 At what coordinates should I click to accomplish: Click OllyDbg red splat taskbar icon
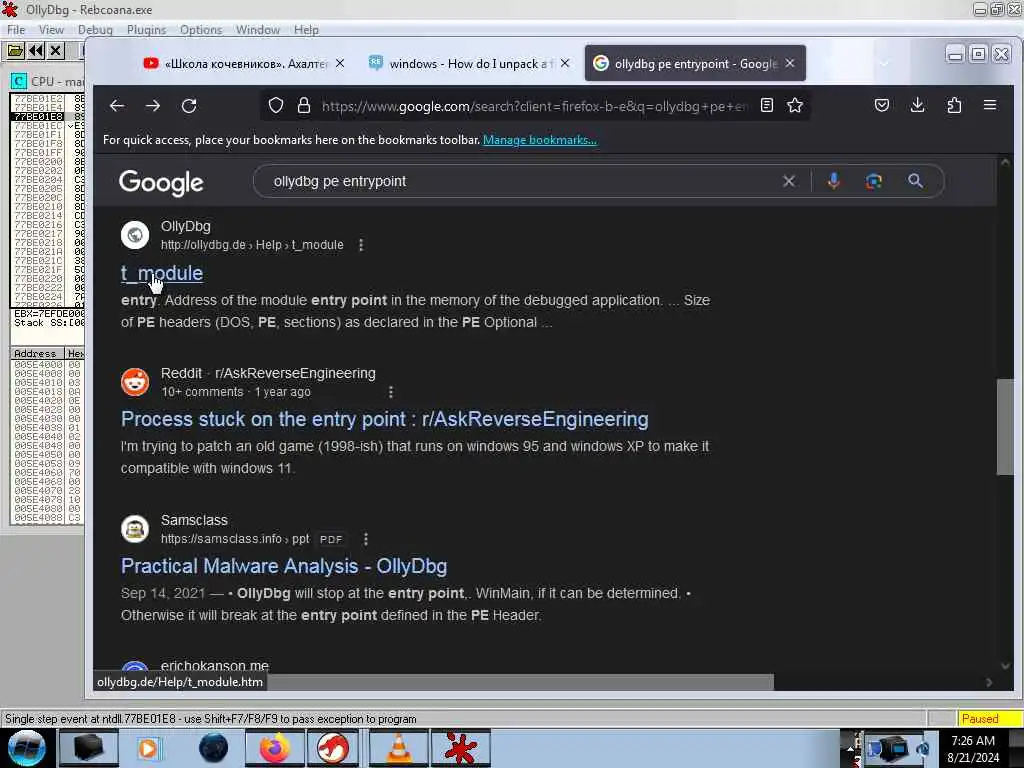[x=460, y=748]
